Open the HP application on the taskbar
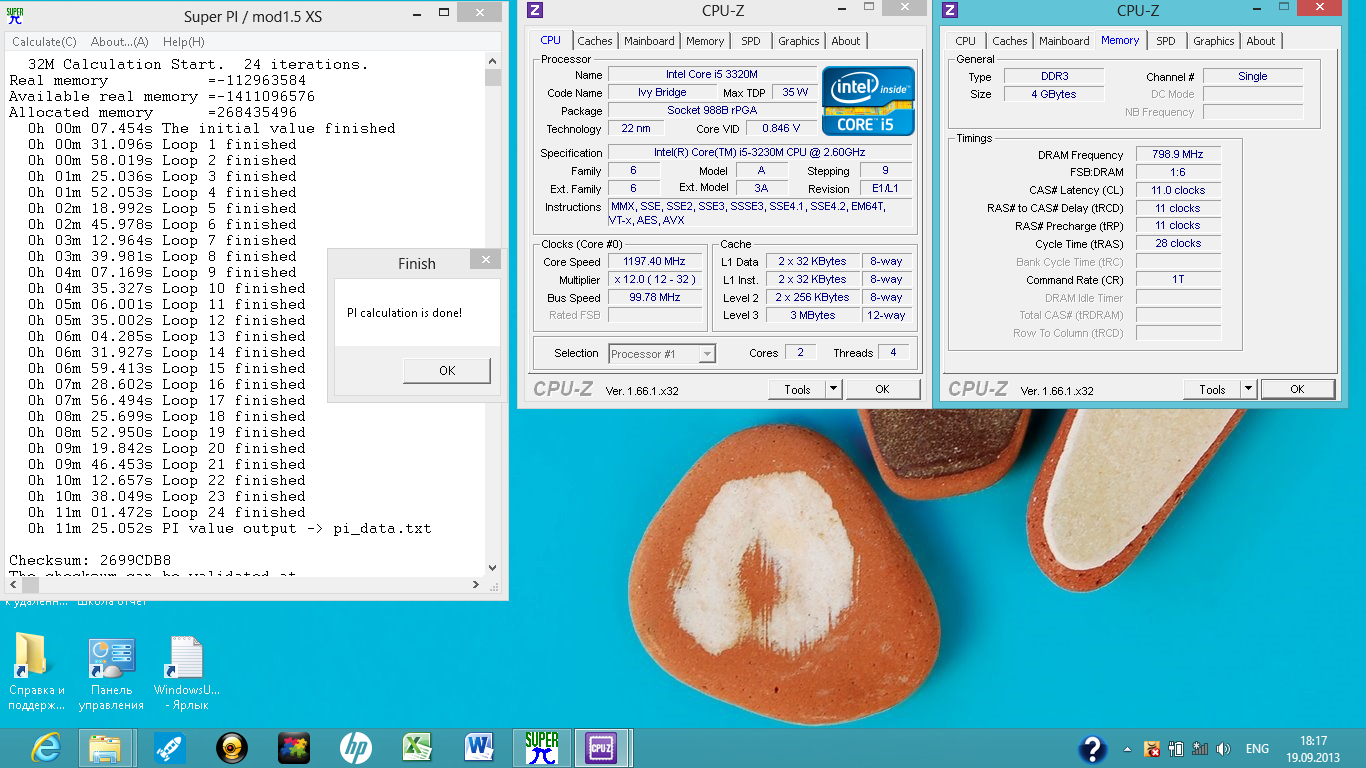 click(x=356, y=748)
